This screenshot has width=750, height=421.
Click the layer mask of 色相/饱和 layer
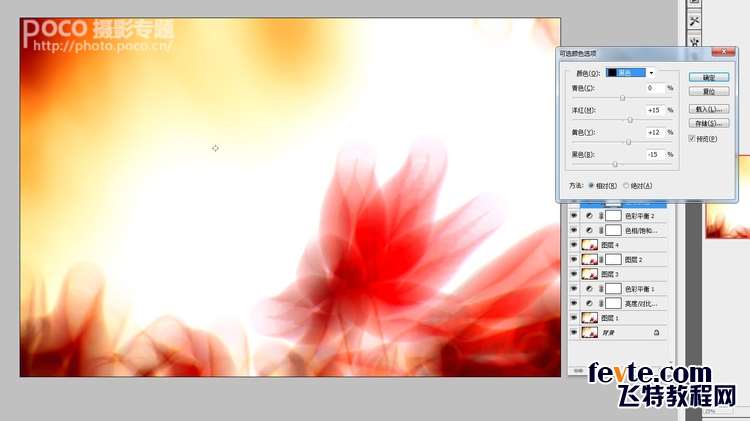(x=613, y=231)
